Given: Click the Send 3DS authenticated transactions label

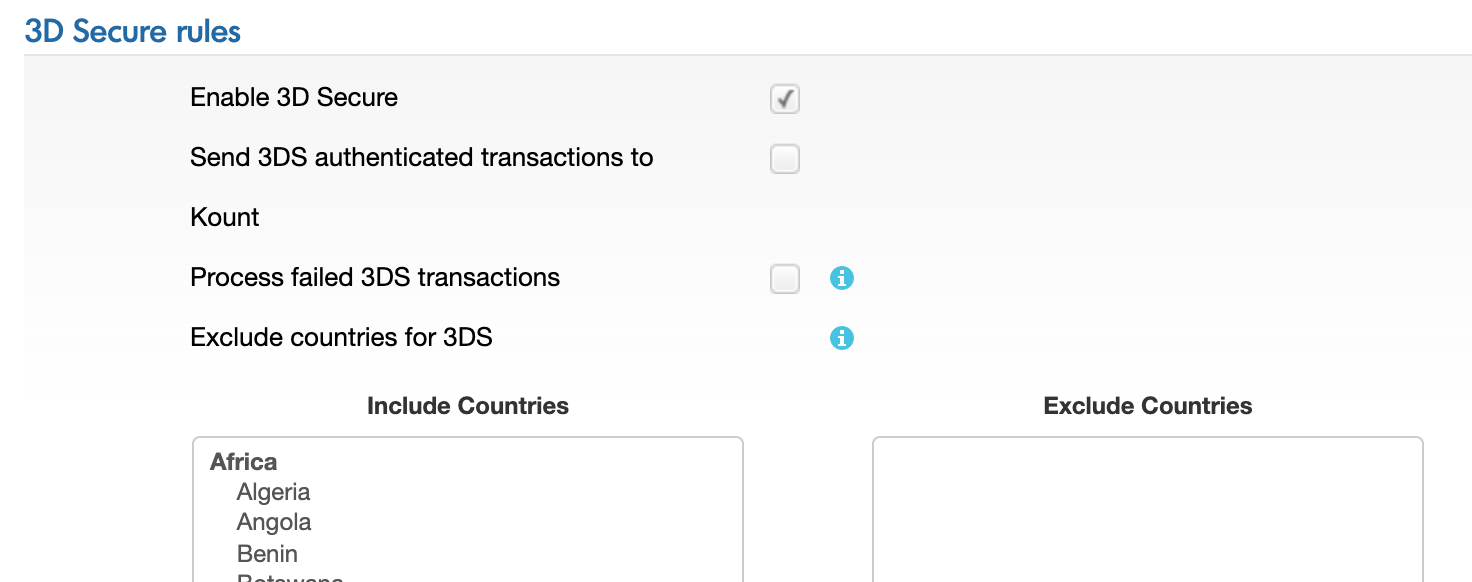Looking at the screenshot, I should click(421, 158).
